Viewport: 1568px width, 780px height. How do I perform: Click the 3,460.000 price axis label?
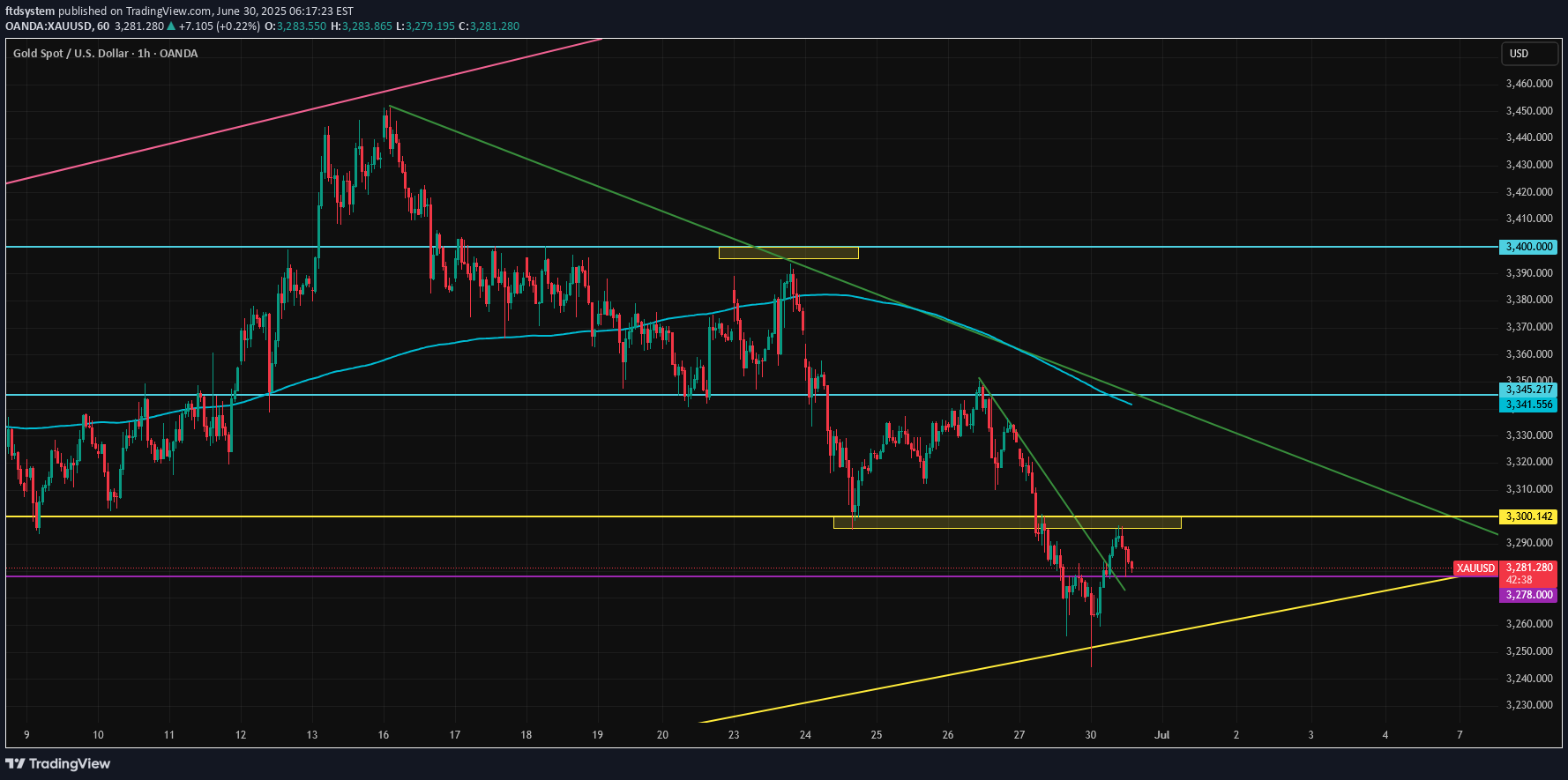click(1528, 84)
